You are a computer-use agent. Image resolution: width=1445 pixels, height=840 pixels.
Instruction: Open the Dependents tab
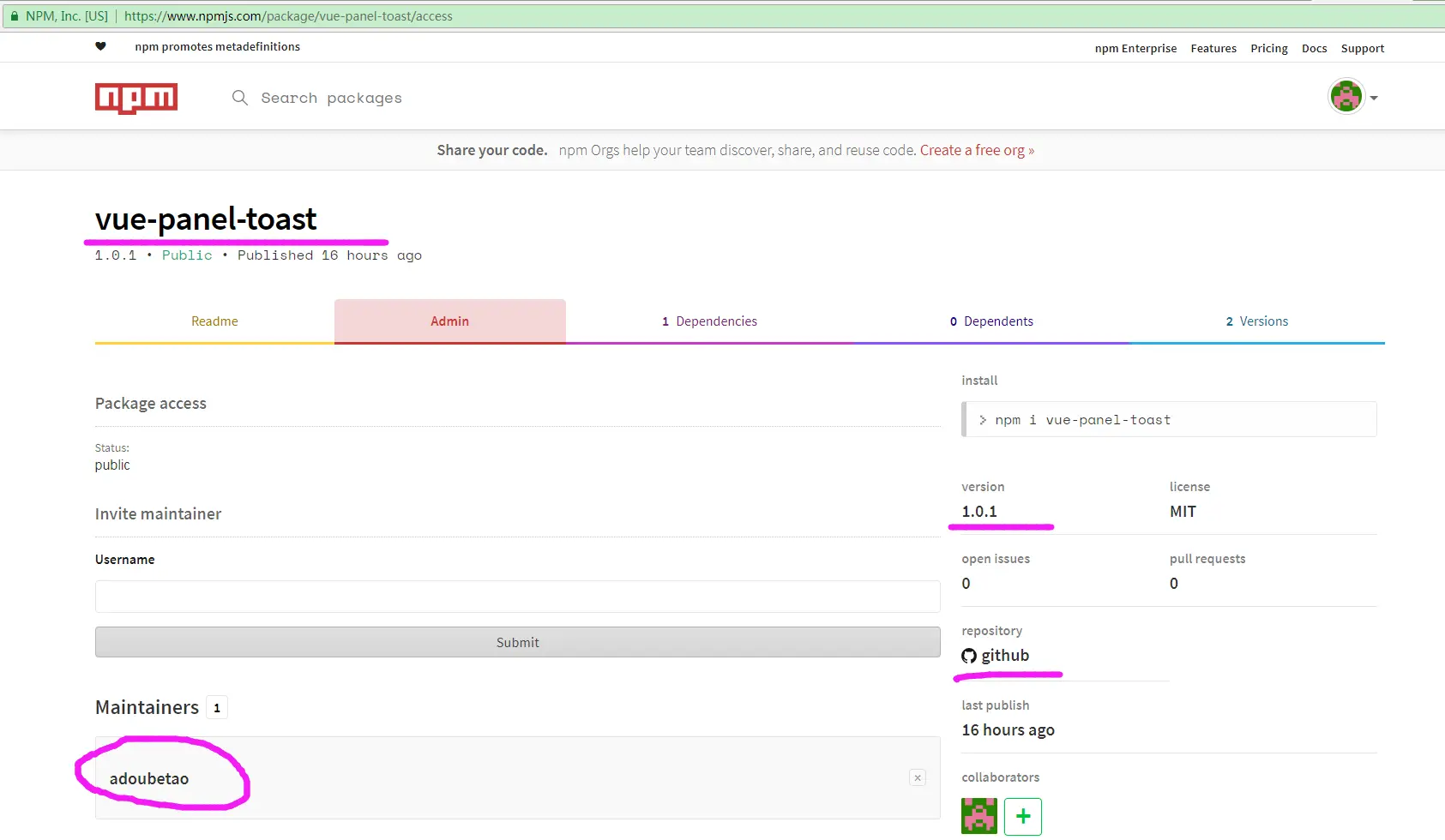[x=991, y=321]
